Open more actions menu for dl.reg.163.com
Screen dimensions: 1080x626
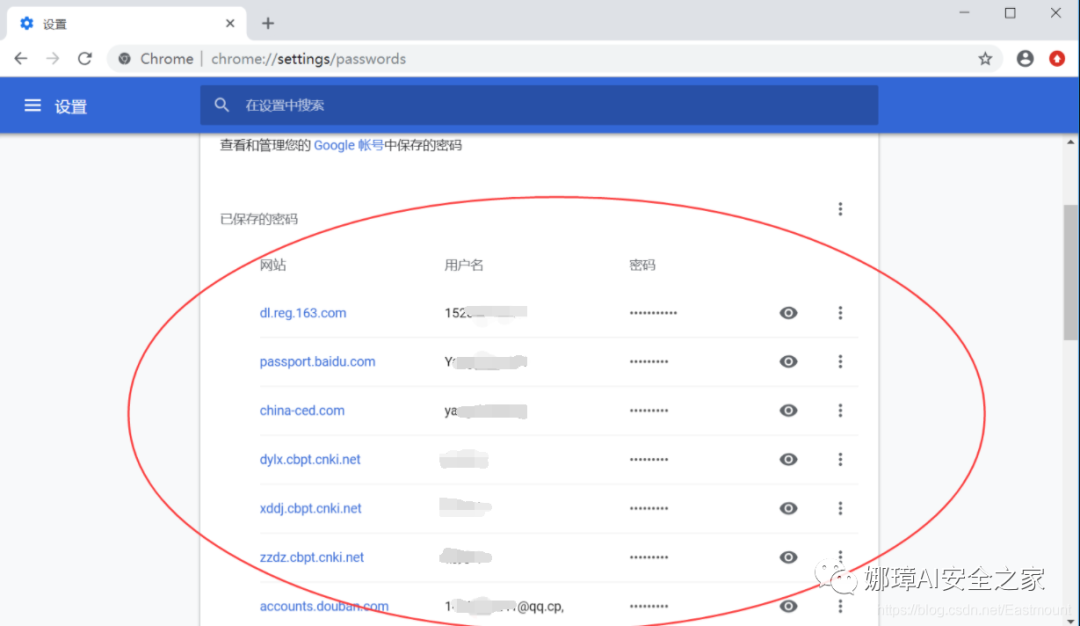[x=840, y=313]
